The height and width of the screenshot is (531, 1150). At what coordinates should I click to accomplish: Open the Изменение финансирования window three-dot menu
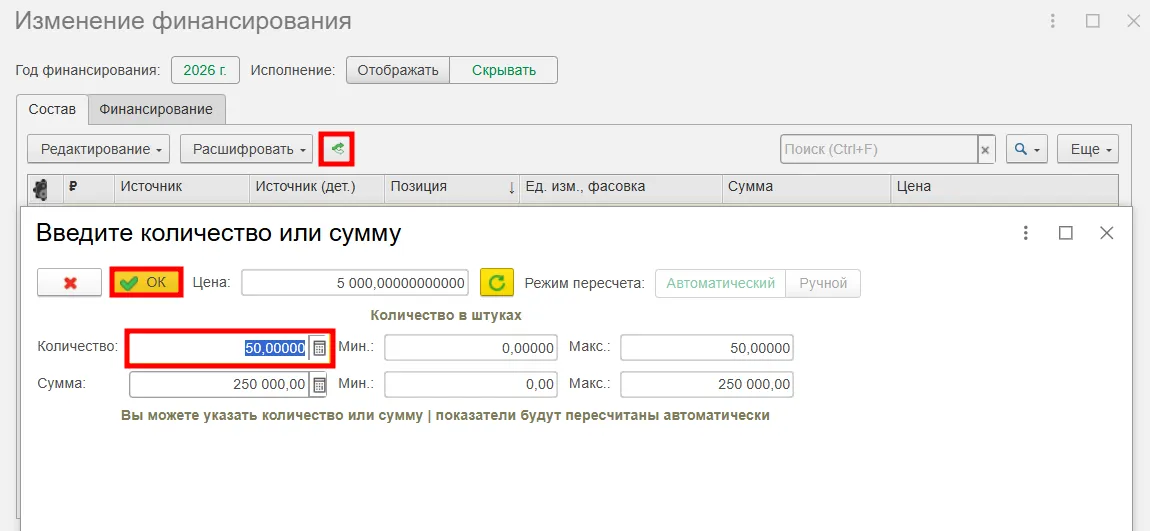pyautogui.click(x=1052, y=21)
